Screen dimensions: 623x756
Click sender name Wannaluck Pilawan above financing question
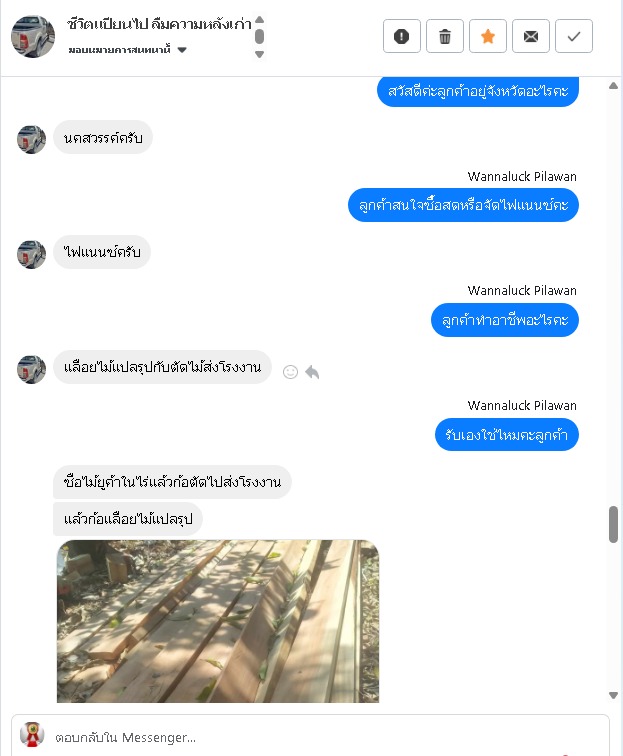pos(522,176)
